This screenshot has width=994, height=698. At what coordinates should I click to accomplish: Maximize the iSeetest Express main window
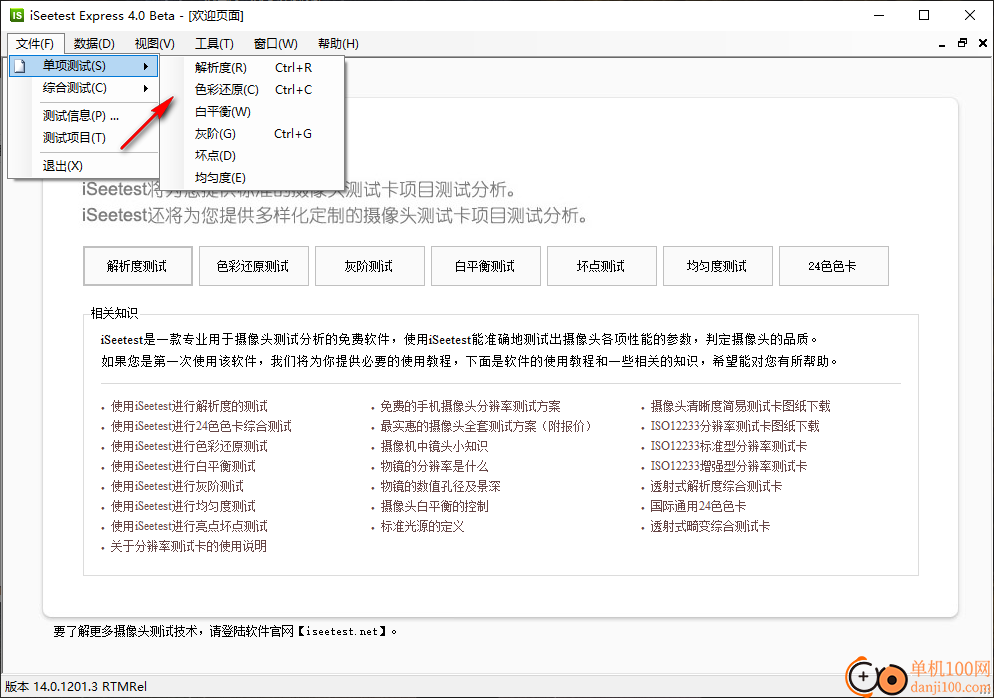tap(924, 15)
